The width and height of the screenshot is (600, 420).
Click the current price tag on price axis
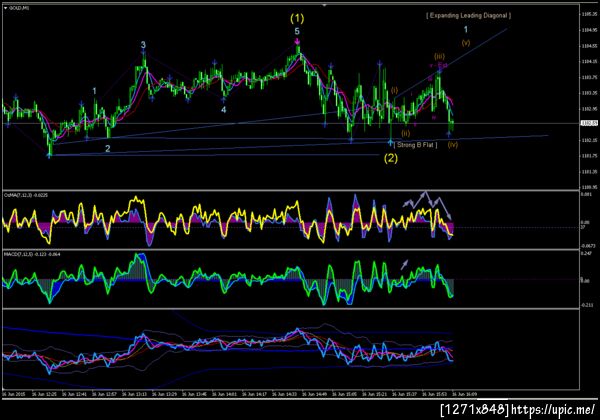(x=589, y=123)
